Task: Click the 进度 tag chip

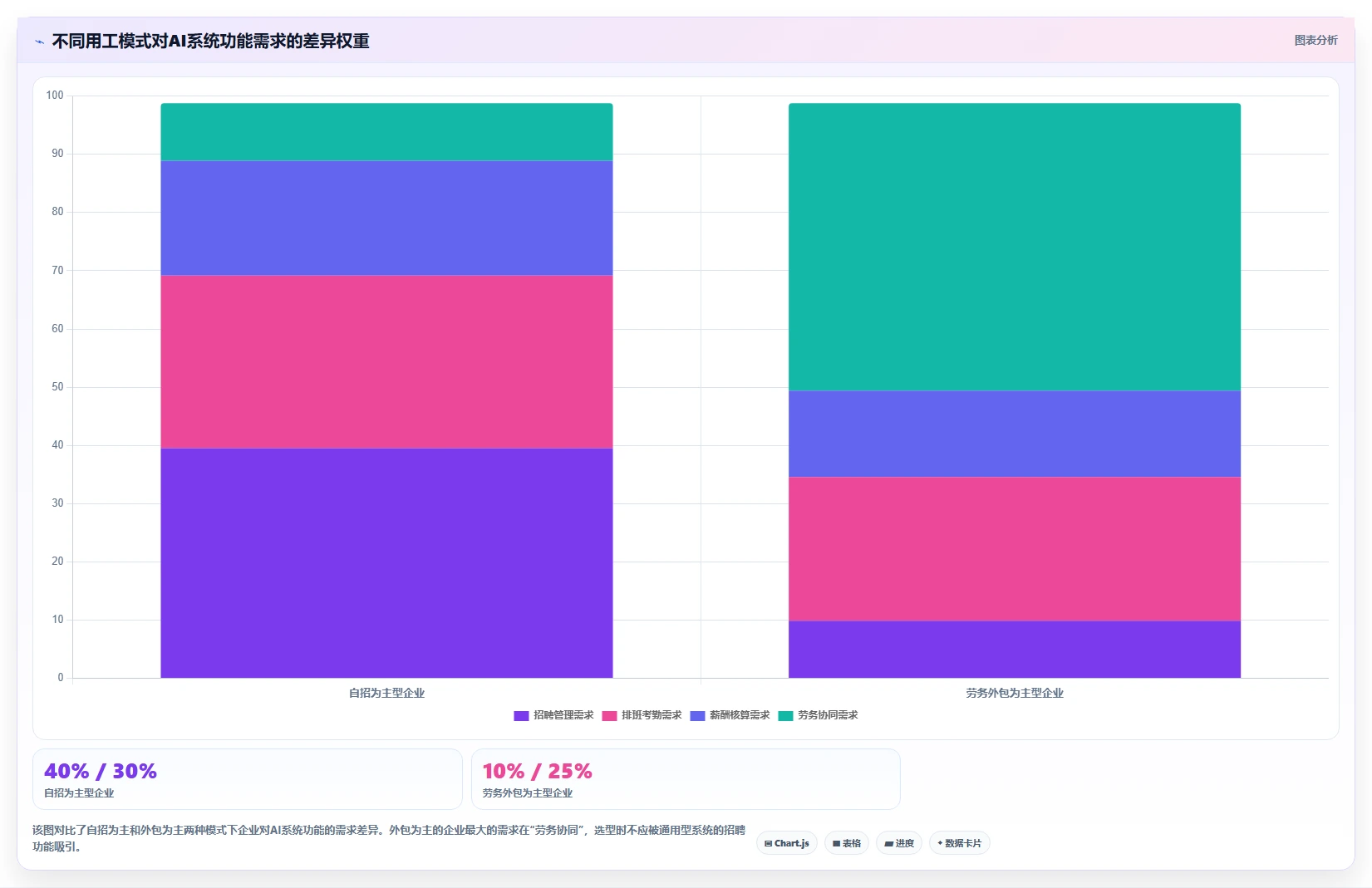Action: click(899, 843)
